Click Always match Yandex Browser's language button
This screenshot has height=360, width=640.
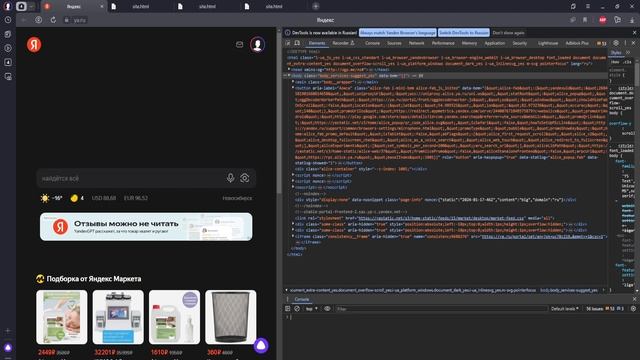point(398,33)
